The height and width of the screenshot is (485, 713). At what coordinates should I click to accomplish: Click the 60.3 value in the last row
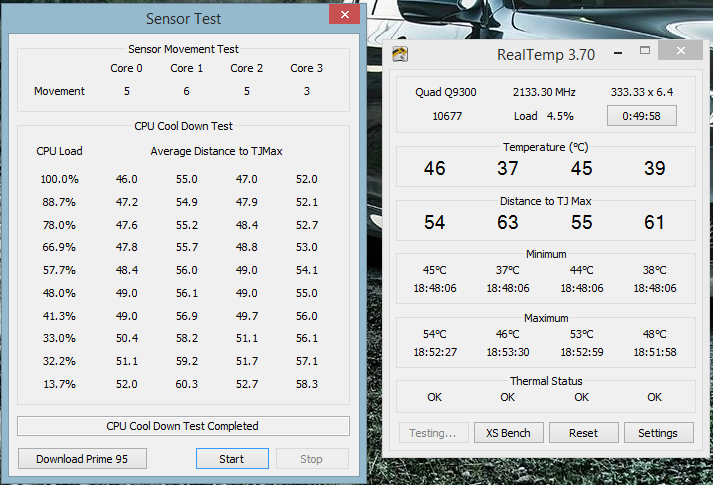tap(187, 384)
